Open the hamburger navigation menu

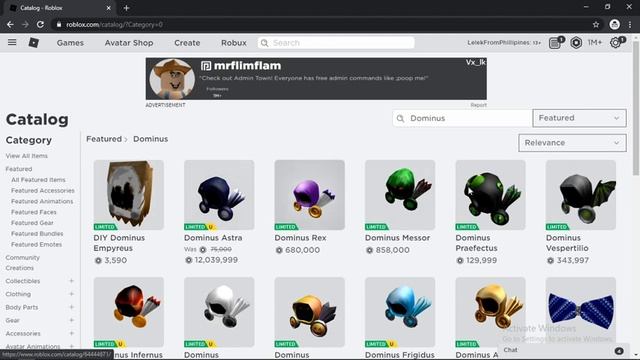coord(12,42)
